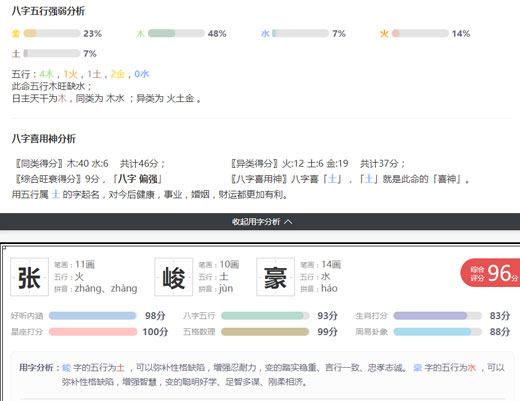The image size is (520, 401).
Task: Click the pinyin háo text
Action: click(x=329, y=288)
